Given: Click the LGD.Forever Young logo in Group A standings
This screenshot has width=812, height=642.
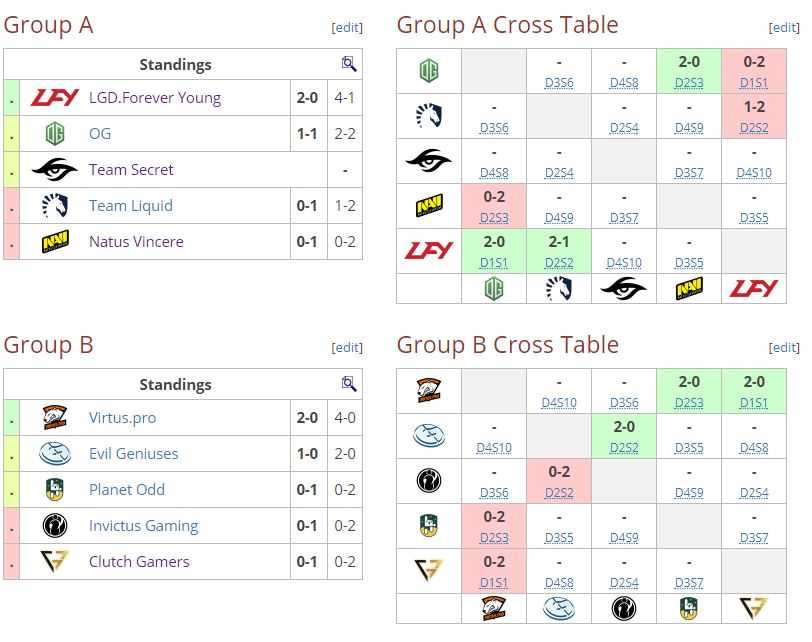Looking at the screenshot, I should click(x=54, y=98).
